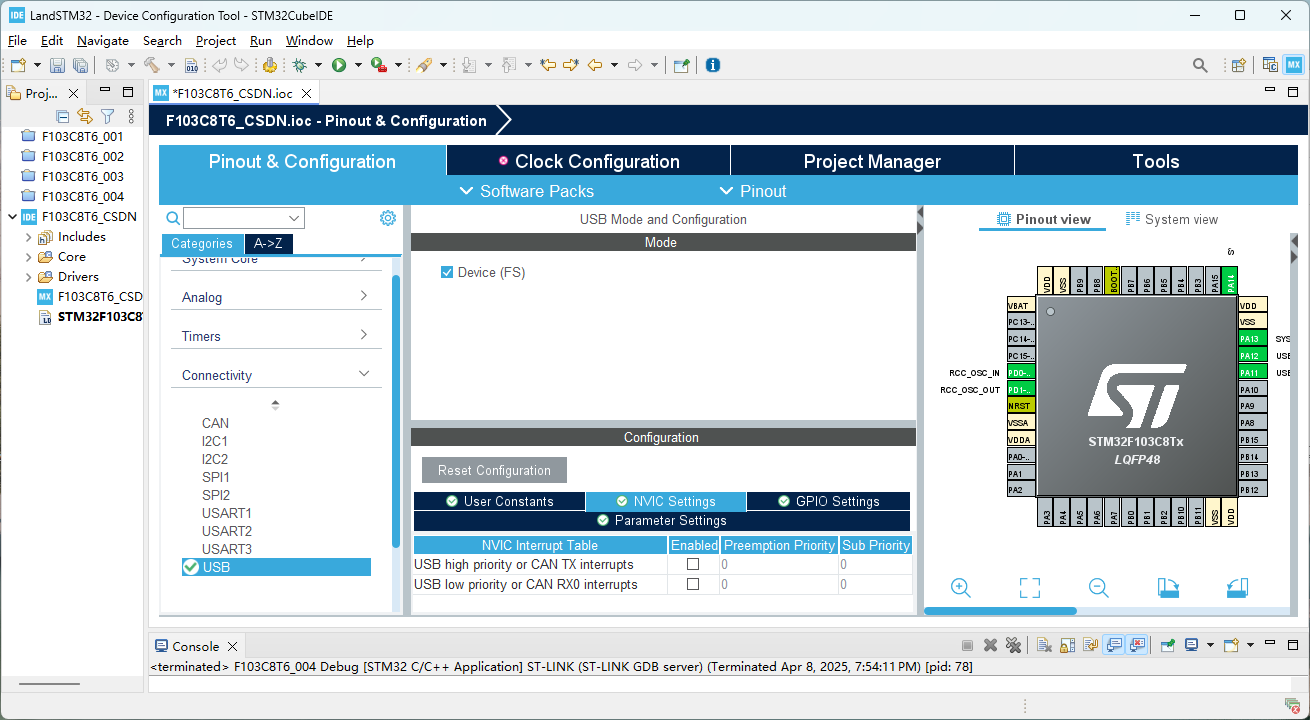
Task: Toggle Scroll Lock in console
Action: (1067, 646)
